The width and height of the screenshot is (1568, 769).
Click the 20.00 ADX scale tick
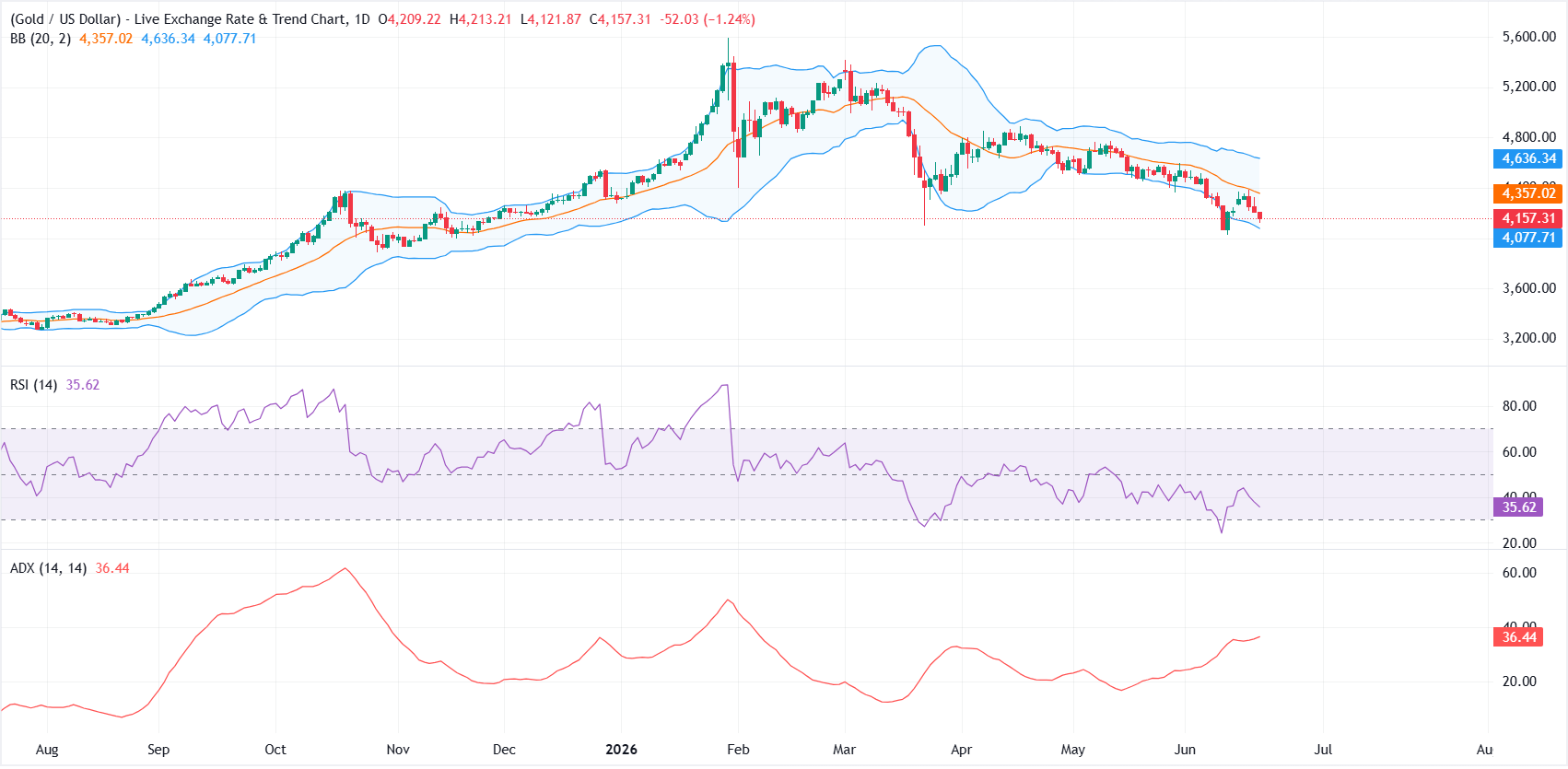click(x=1519, y=682)
